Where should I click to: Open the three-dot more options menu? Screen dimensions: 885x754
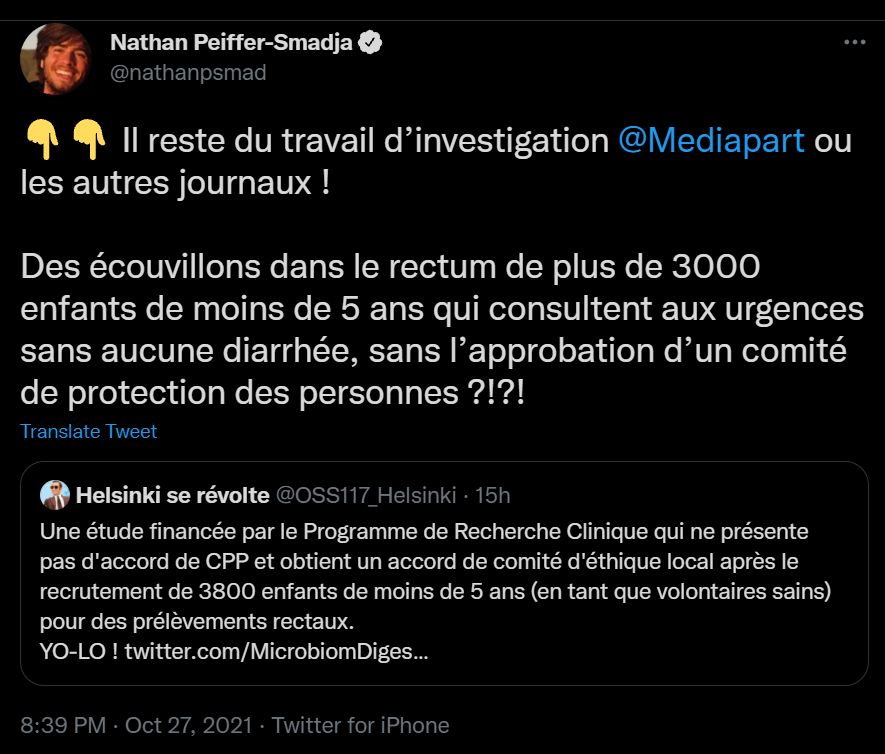click(855, 43)
